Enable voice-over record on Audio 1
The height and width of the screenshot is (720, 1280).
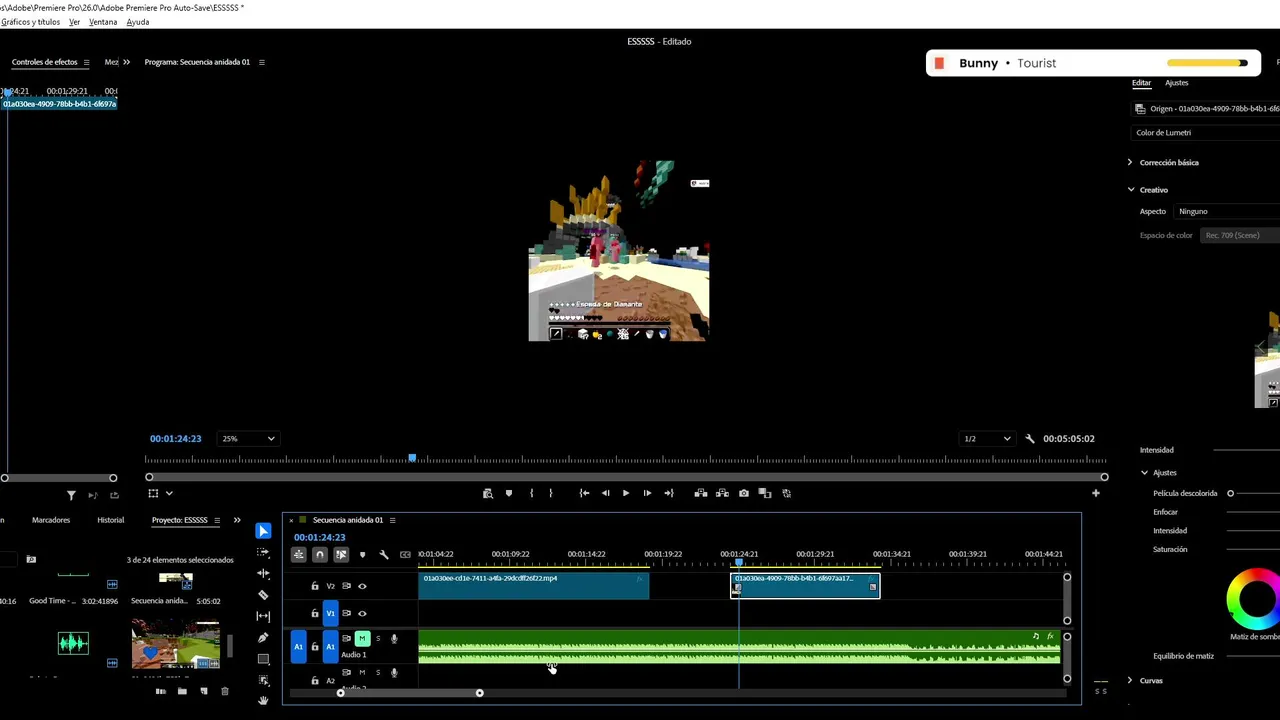pyautogui.click(x=394, y=638)
